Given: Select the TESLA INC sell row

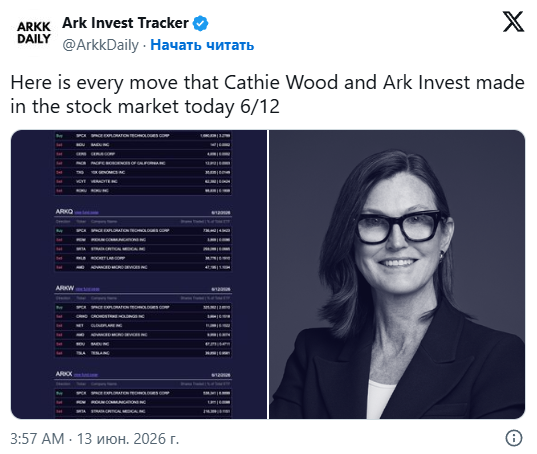Looking at the screenshot, I should click(x=143, y=353).
